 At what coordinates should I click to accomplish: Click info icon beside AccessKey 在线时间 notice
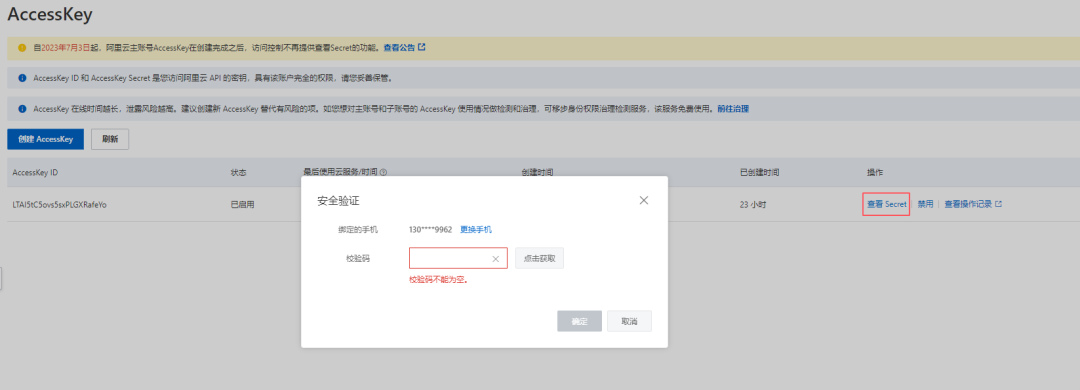pos(22,109)
